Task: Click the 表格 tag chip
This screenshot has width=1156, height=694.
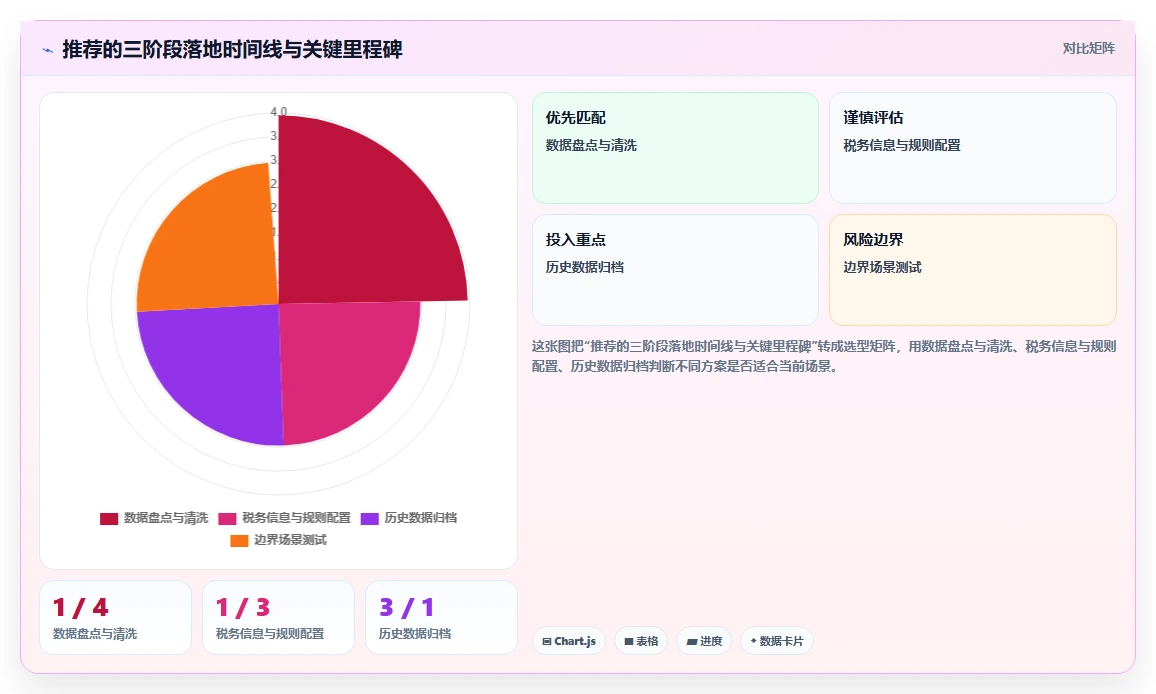Action: (641, 641)
